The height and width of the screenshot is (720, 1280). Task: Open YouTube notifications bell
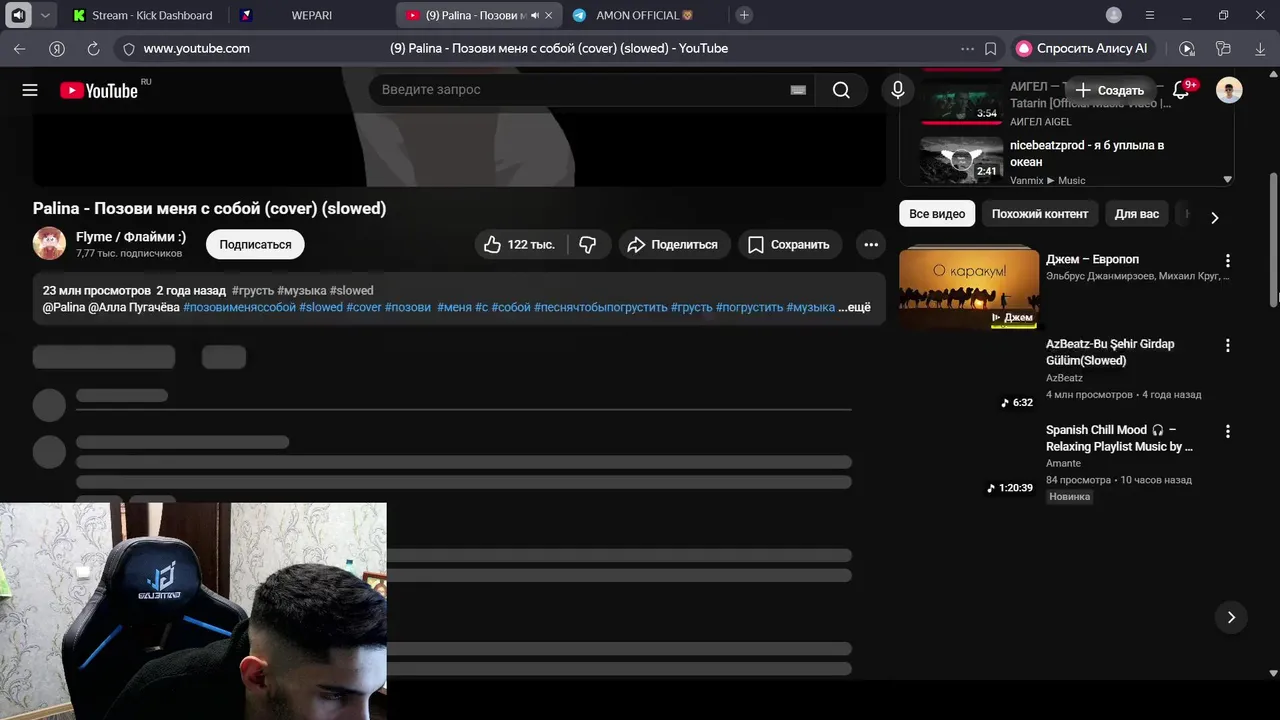pos(1181,90)
